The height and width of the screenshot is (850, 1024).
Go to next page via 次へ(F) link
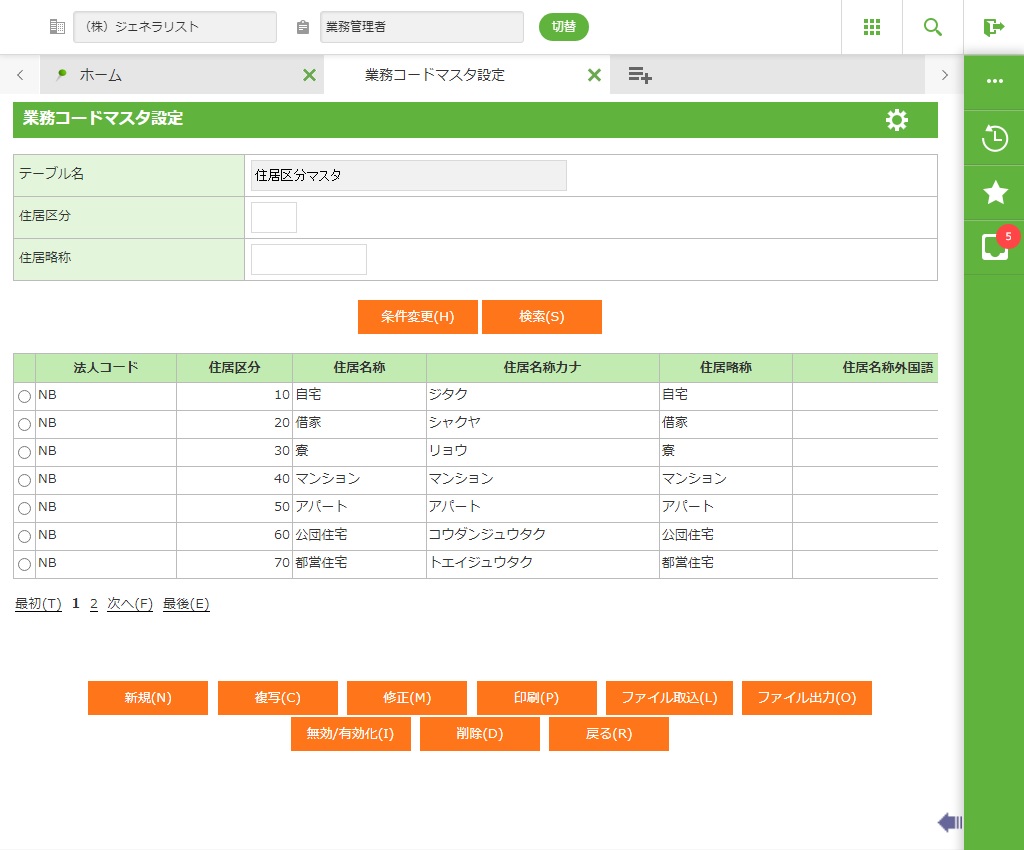coord(130,604)
